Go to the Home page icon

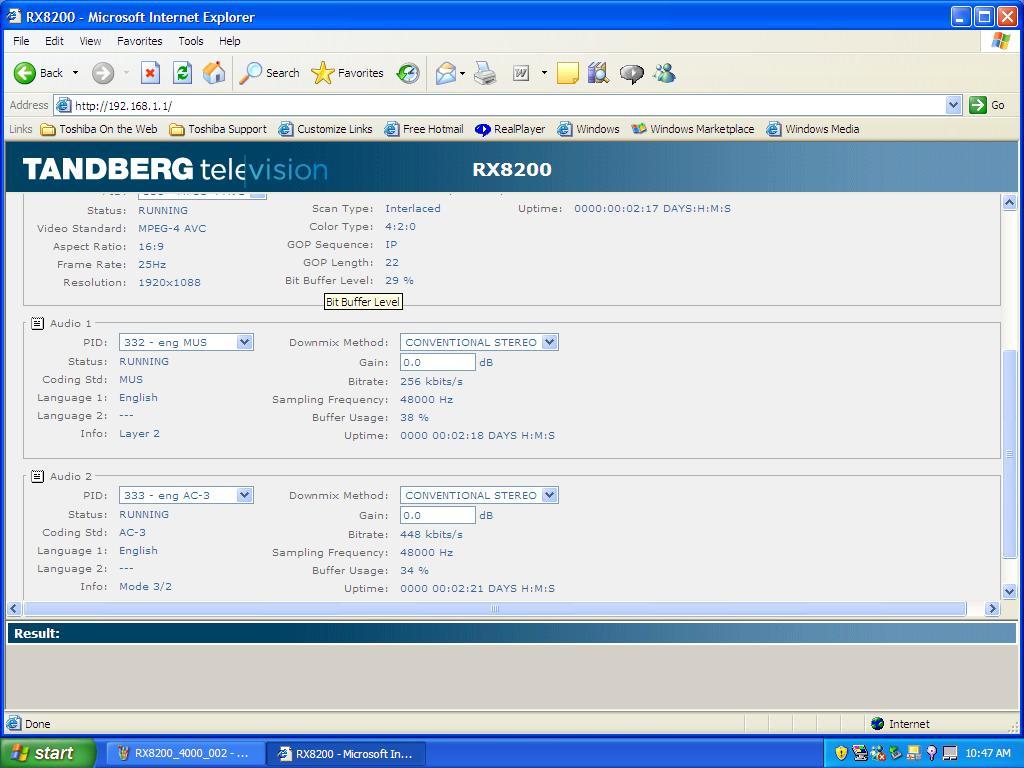[x=214, y=73]
